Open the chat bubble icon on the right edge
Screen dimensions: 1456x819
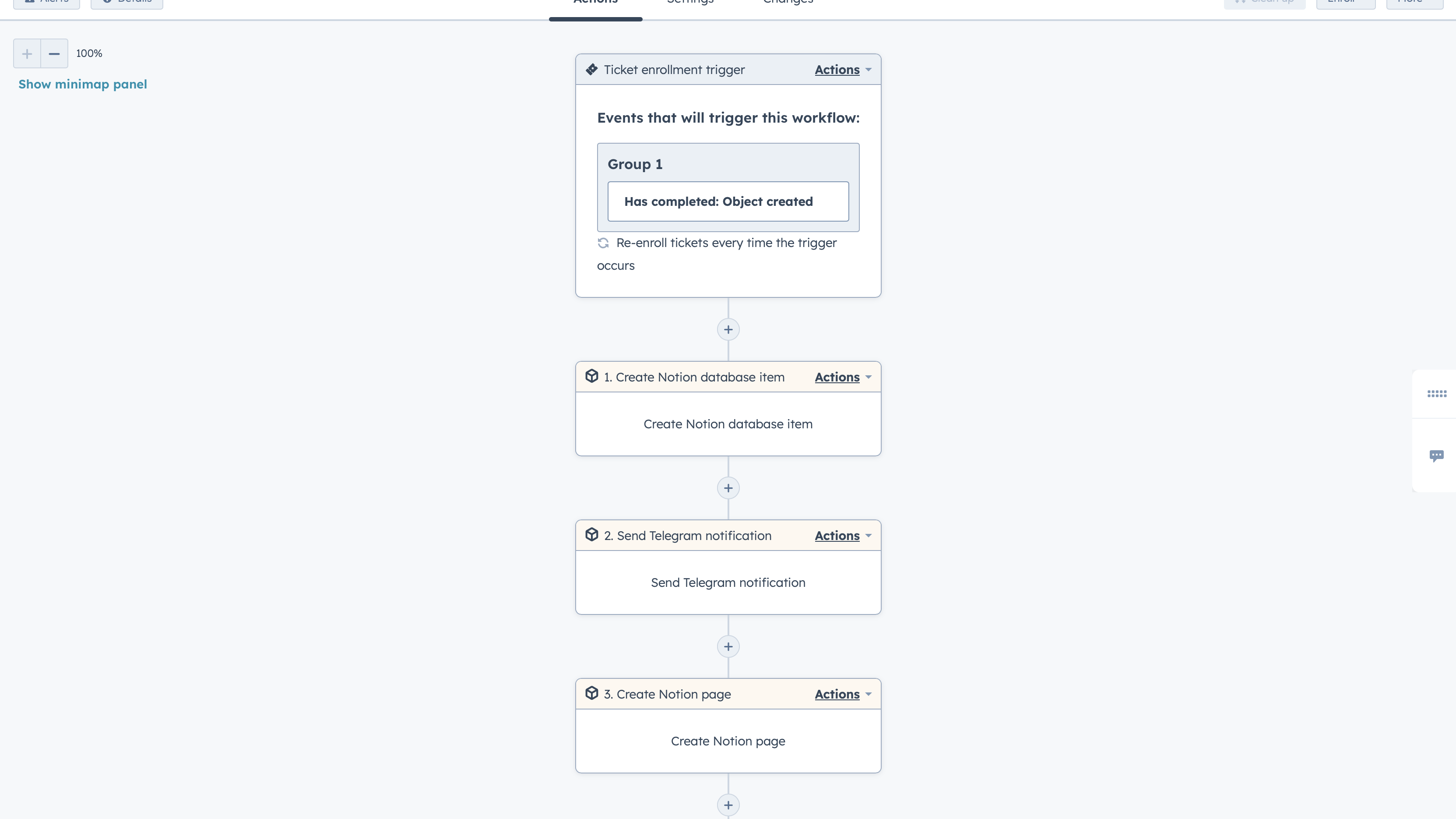[1436, 456]
